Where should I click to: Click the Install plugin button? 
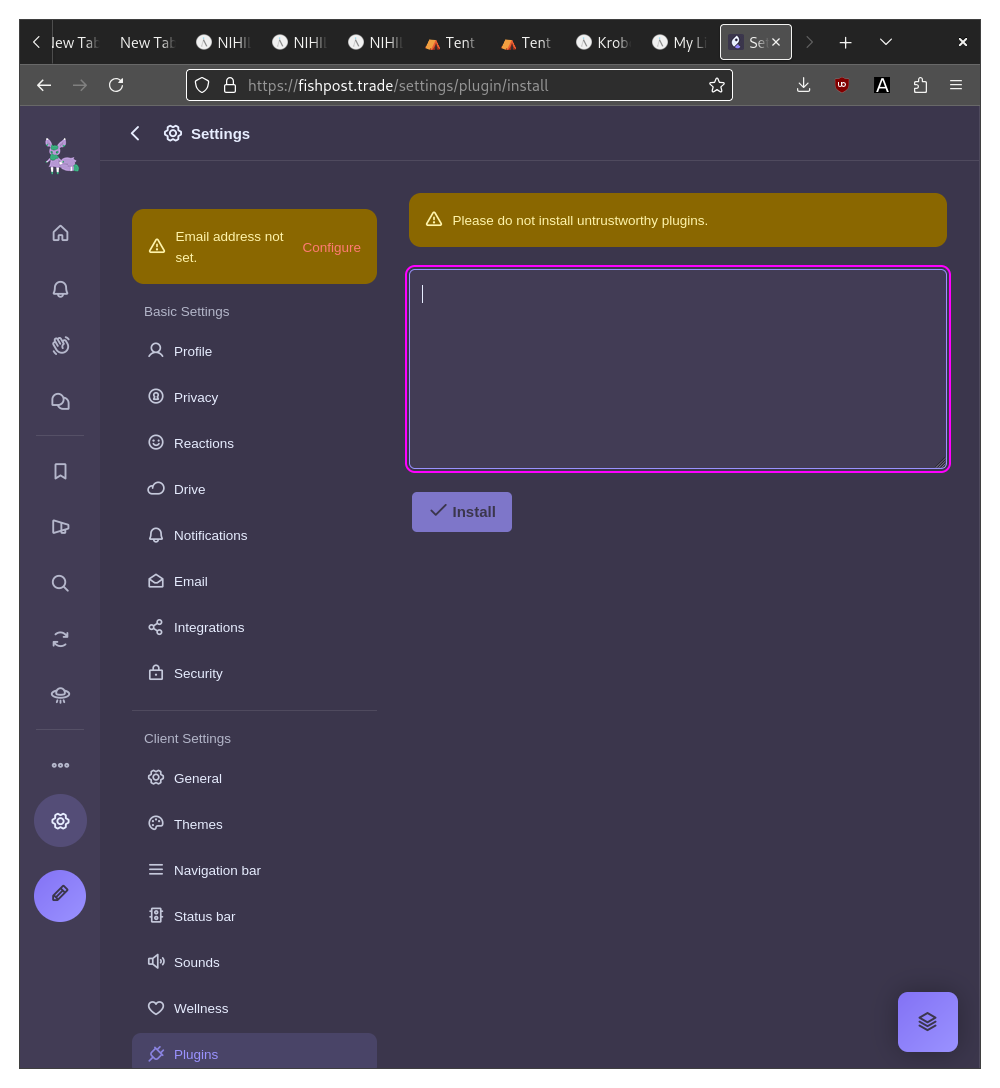point(461,512)
